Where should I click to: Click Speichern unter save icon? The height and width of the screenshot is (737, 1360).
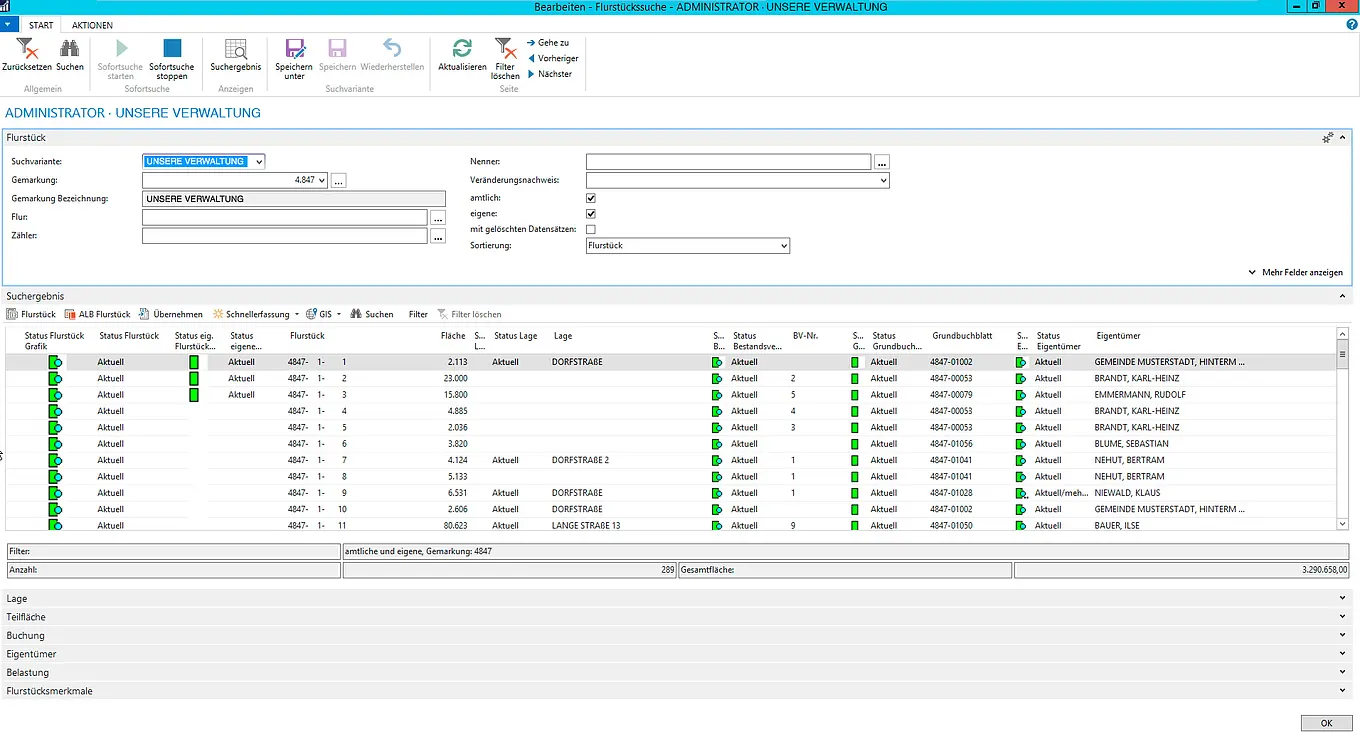coord(294,49)
